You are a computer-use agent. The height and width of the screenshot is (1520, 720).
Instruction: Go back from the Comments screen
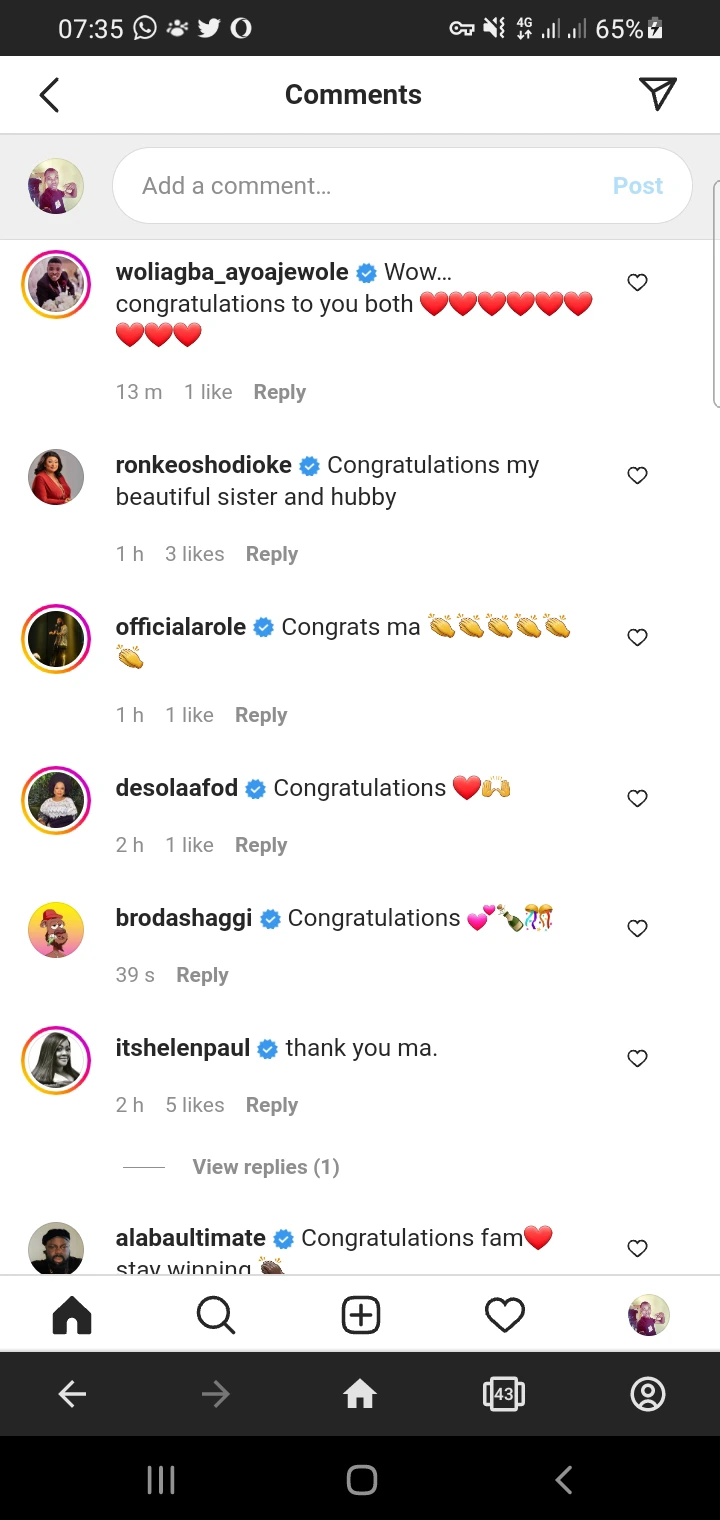(x=49, y=95)
